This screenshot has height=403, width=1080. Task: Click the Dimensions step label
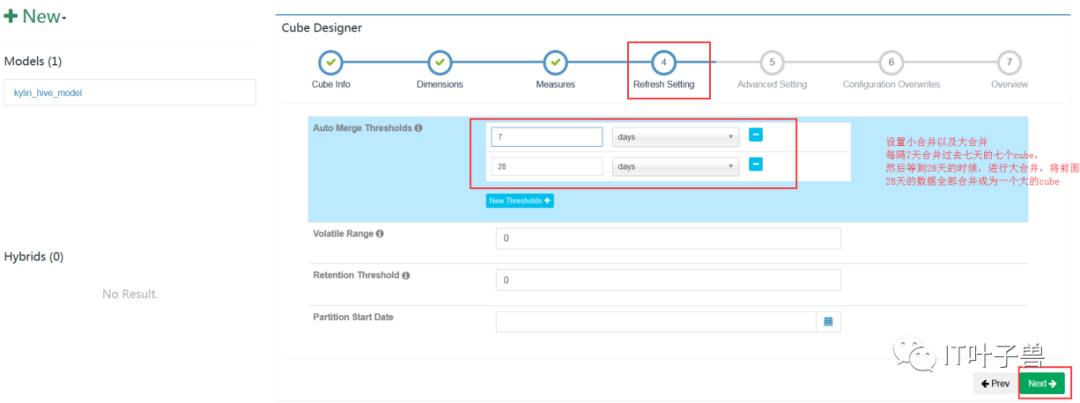[x=440, y=85]
